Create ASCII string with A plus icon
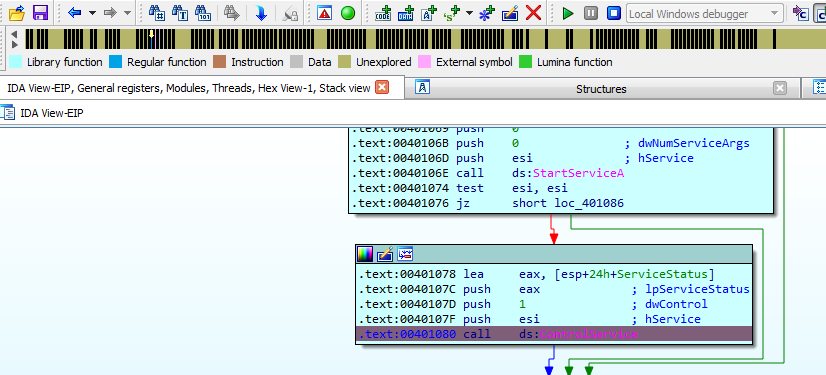Image resolution: width=826 pixels, height=375 pixels. coord(430,13)
